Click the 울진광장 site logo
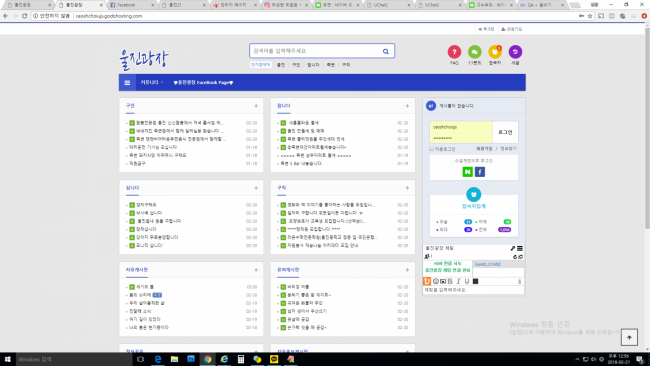The image size is (650, 366). tap(143, 59)
